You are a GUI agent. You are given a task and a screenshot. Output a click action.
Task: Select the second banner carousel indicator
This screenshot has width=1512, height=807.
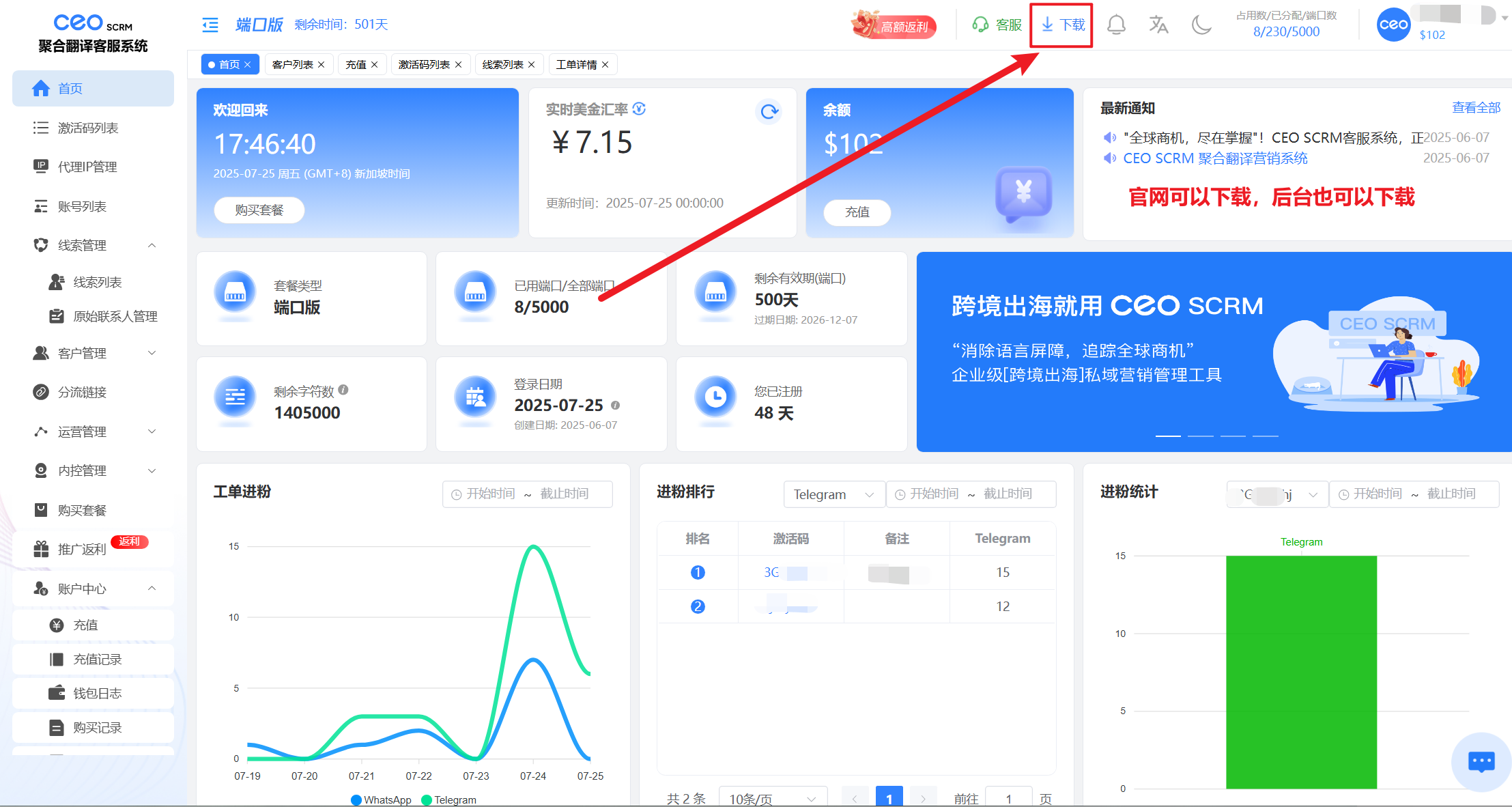click(x=1200, y=436)
